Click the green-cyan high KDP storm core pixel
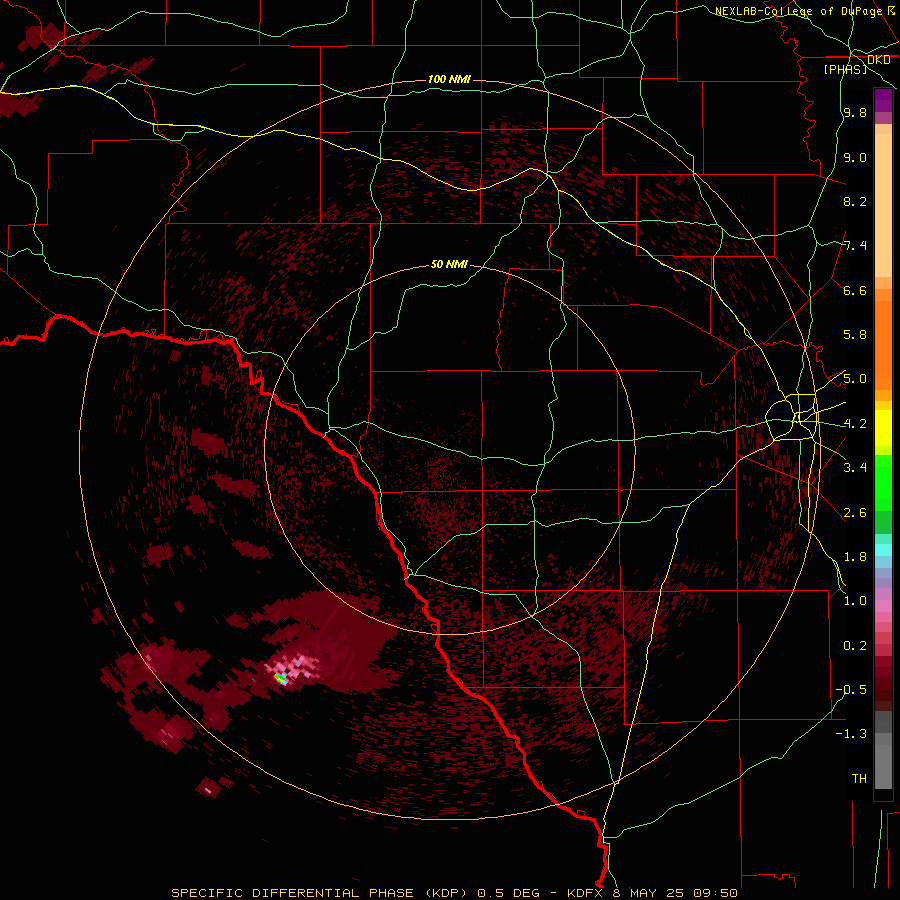Image resolution: width=900 pixels, height=900 pixels. coord(281,680)
